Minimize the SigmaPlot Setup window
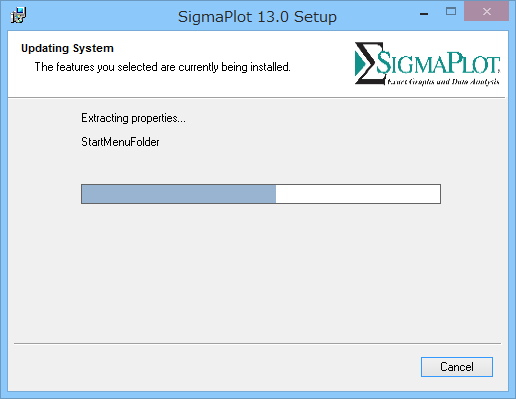Viewport: 516px width, 399px height. pos(424,14)
